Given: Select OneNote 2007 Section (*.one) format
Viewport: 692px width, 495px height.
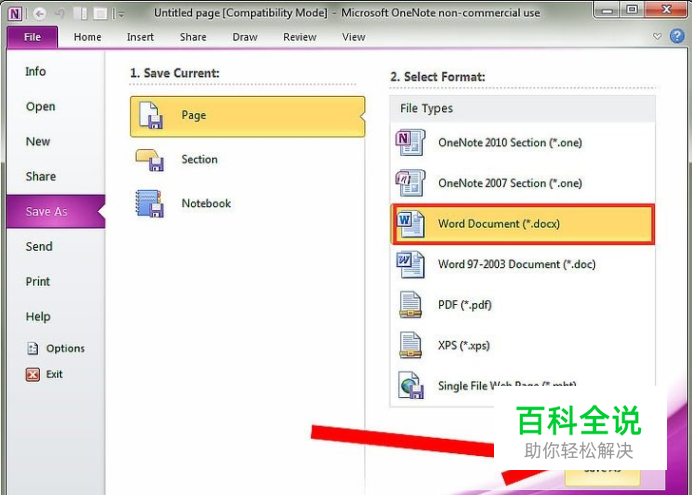Looking at the screenshot, I should 523,183.
